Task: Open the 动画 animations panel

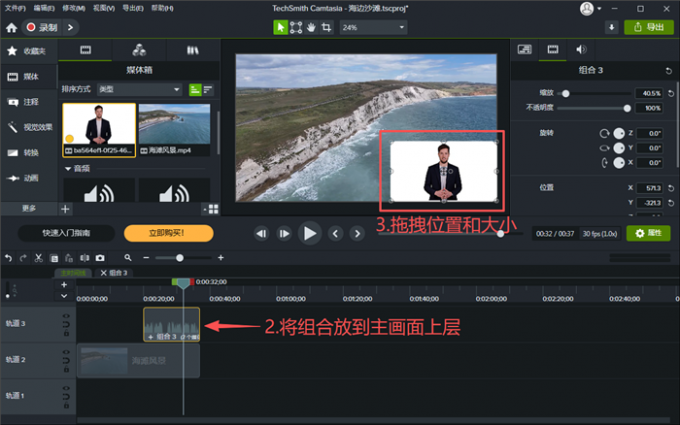Action: click(28, 178)
